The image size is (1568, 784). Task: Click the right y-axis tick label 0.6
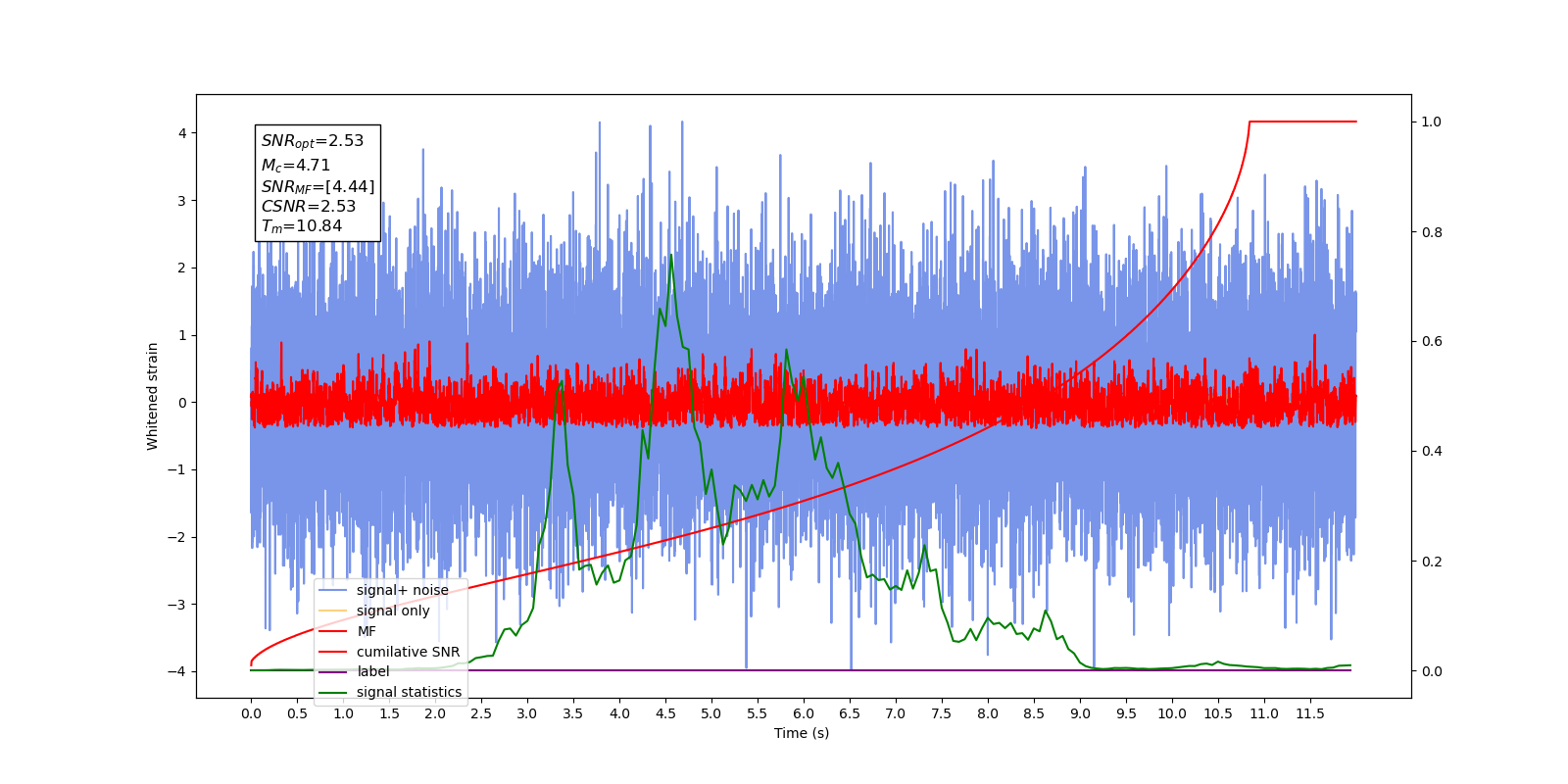coord(1432,342)
